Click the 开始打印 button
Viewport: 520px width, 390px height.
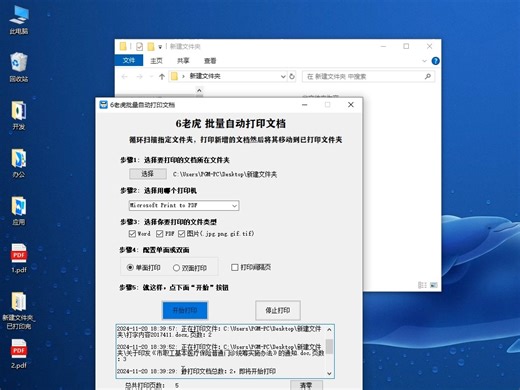click(x=185, y=310)
